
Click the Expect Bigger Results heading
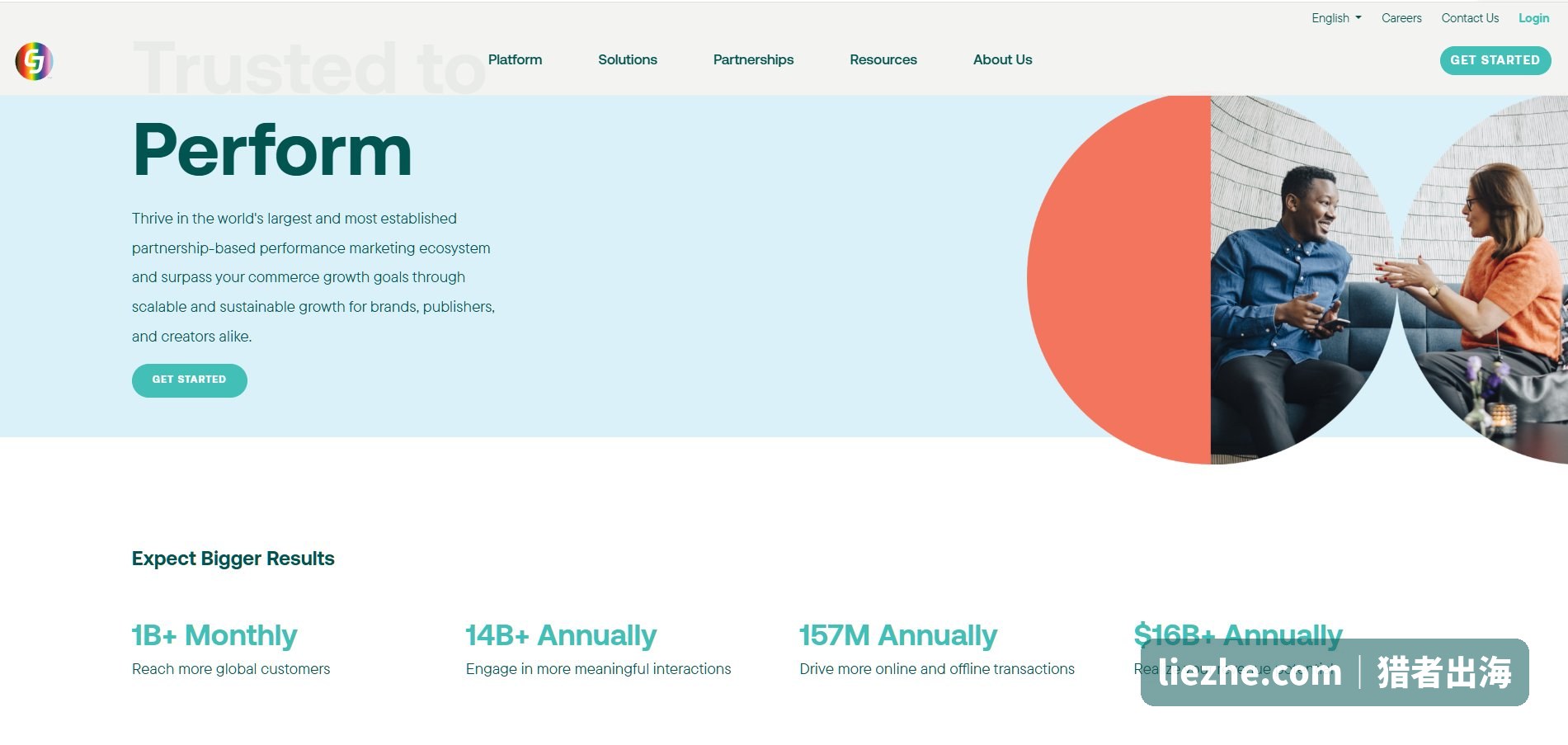(233, 559)
